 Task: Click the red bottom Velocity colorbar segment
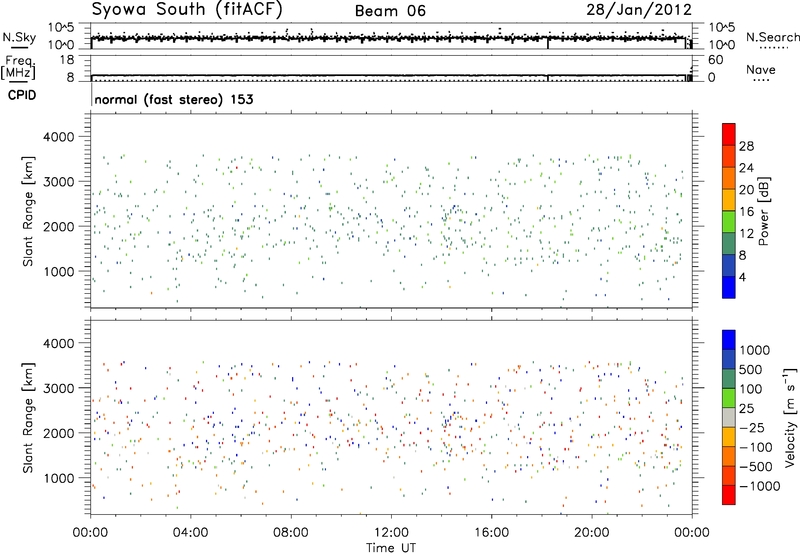[729, 495]
